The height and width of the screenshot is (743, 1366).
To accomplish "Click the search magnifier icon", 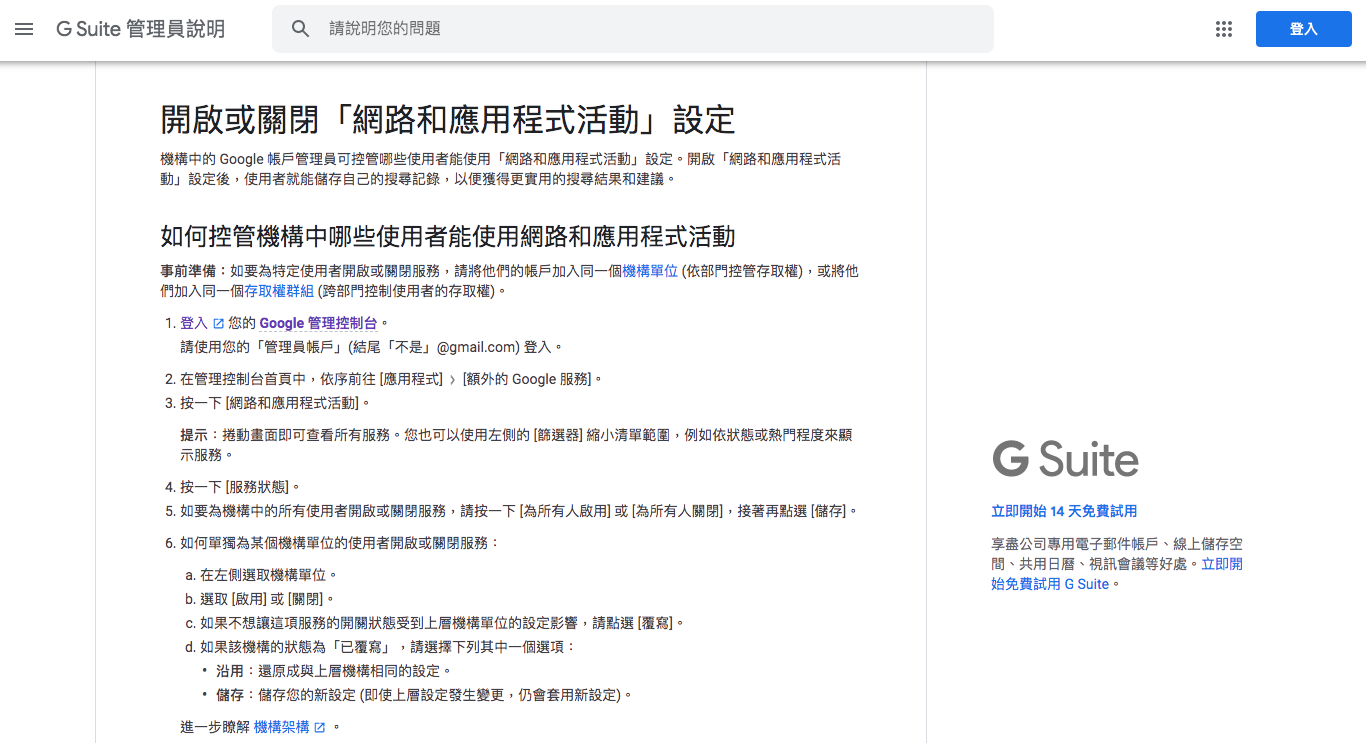I will (301, 29).
